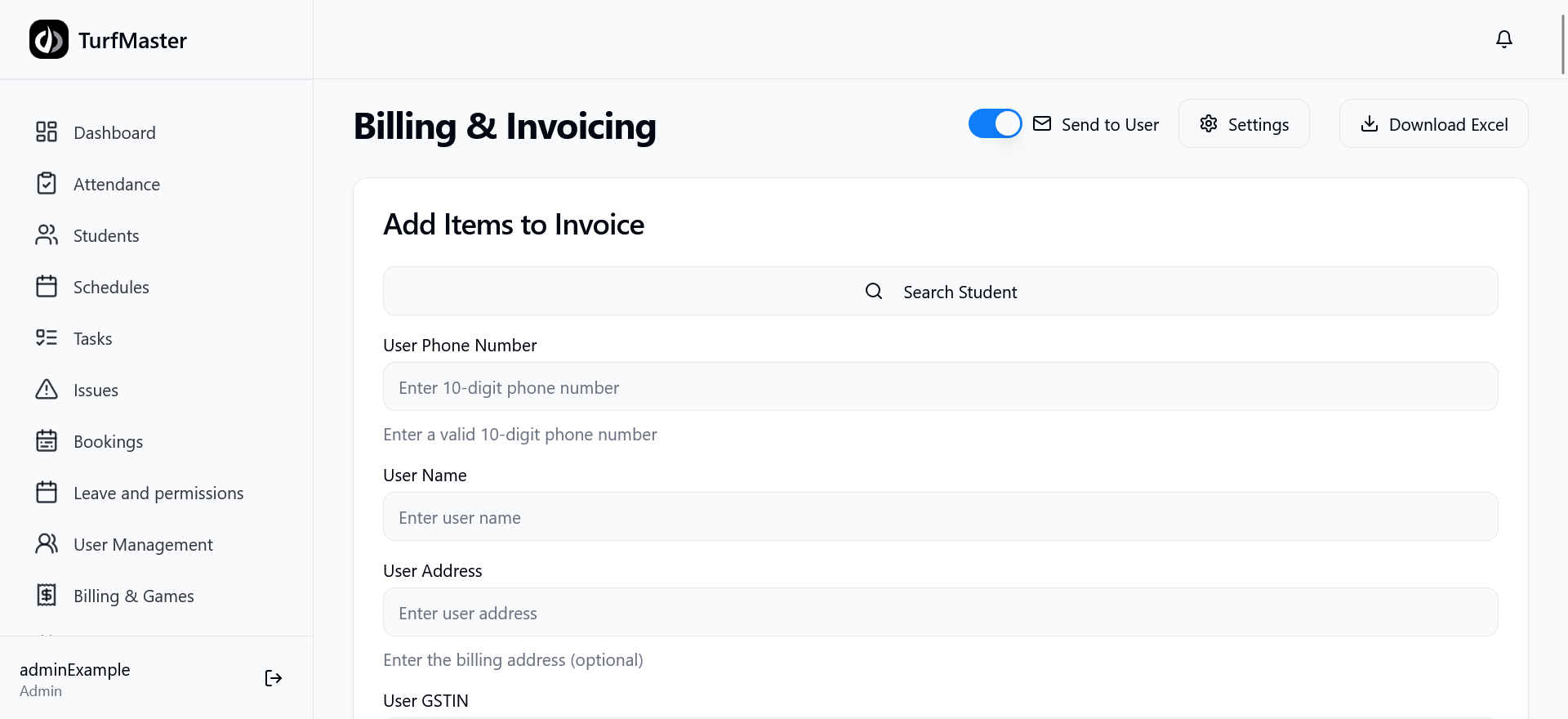The width and height of the screenshot is (1568, 719).
Task: Select Billing & Games menu item
Action: click(157, 596)
